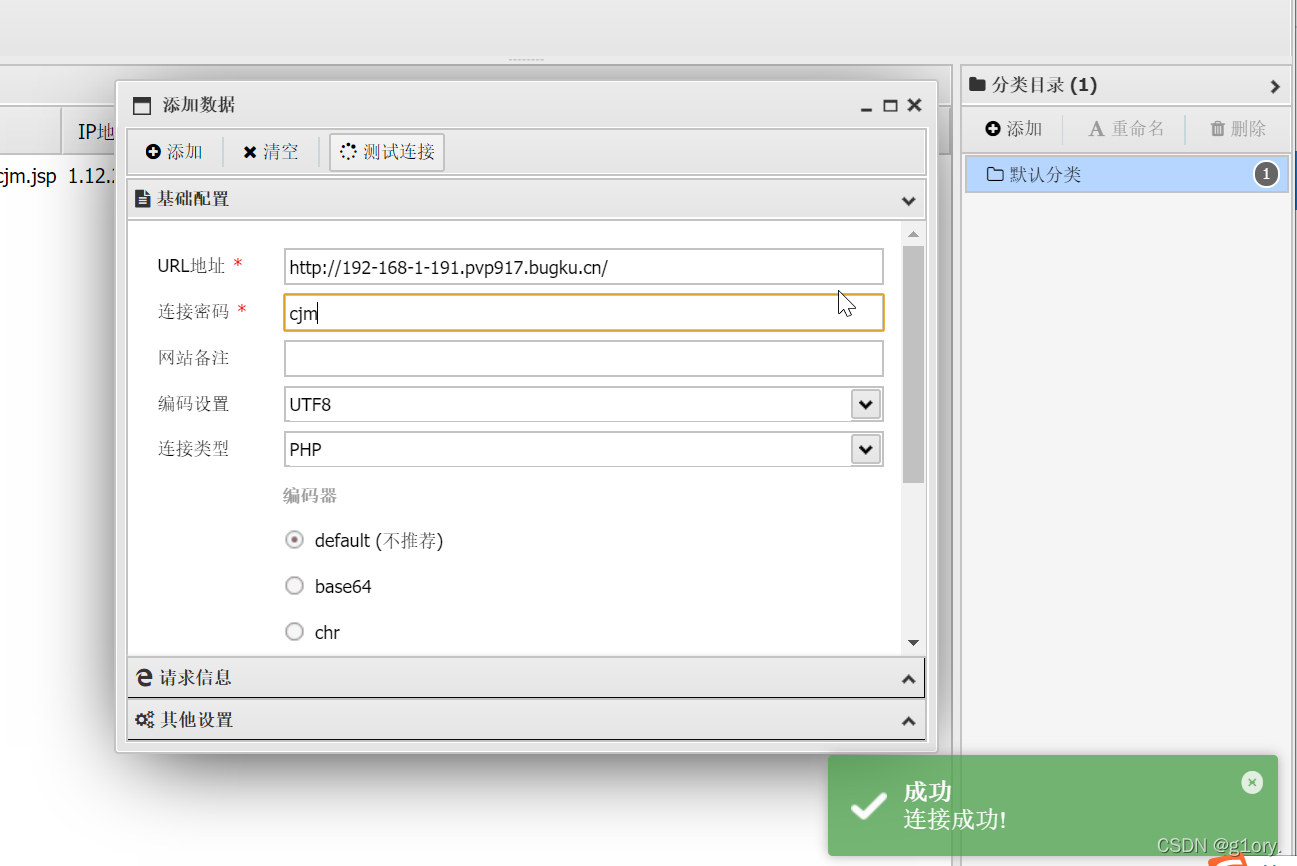This screenshot has height=866, width=1297.
Task: Click the window icon beside 添加数据 title
Action: click(142, 106)
